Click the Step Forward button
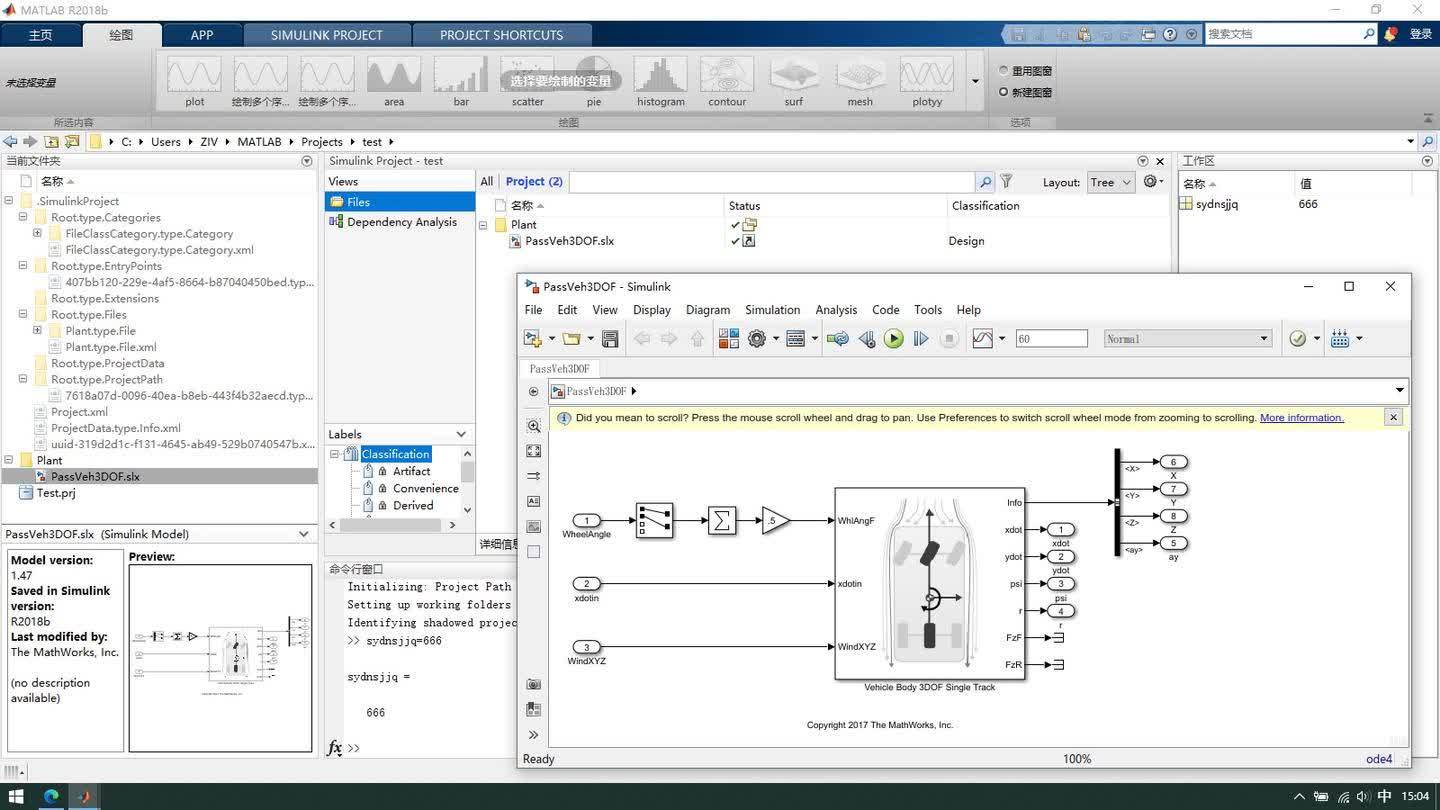This screenshot has width=1440, height=810. pyautogui.click(x=921, y=339)
